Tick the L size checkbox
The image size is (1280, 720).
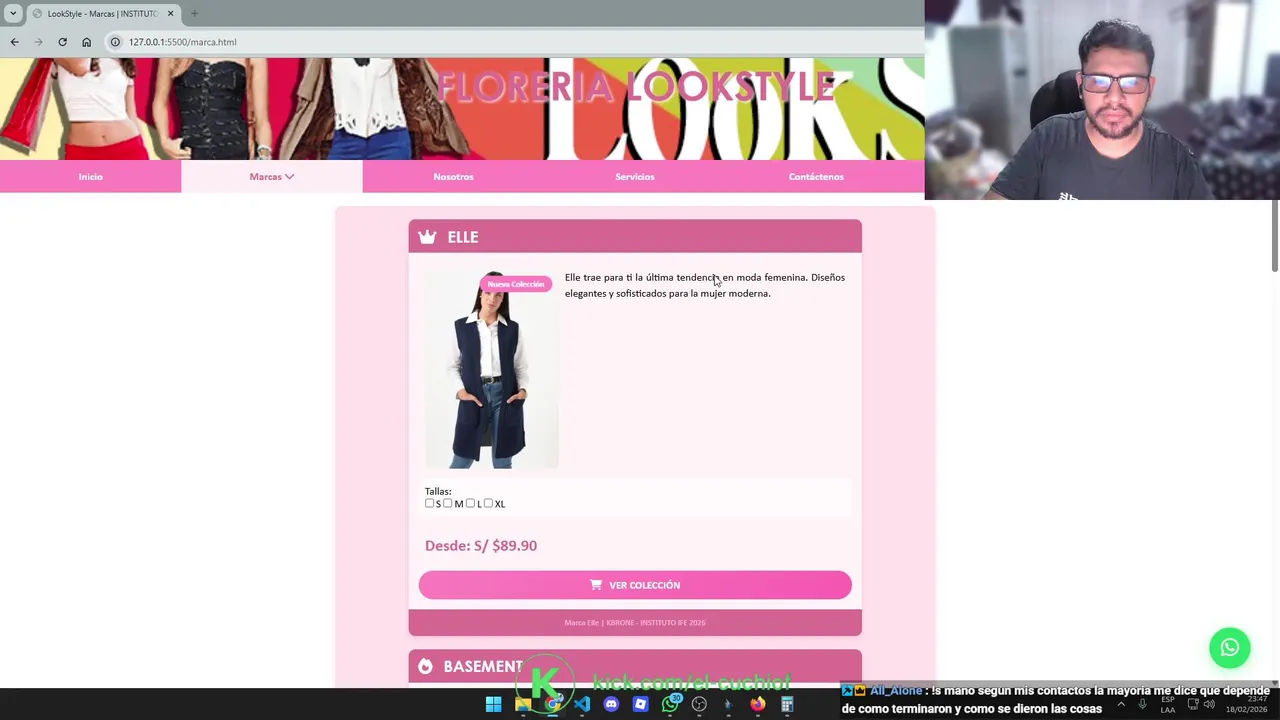[470, 503]
